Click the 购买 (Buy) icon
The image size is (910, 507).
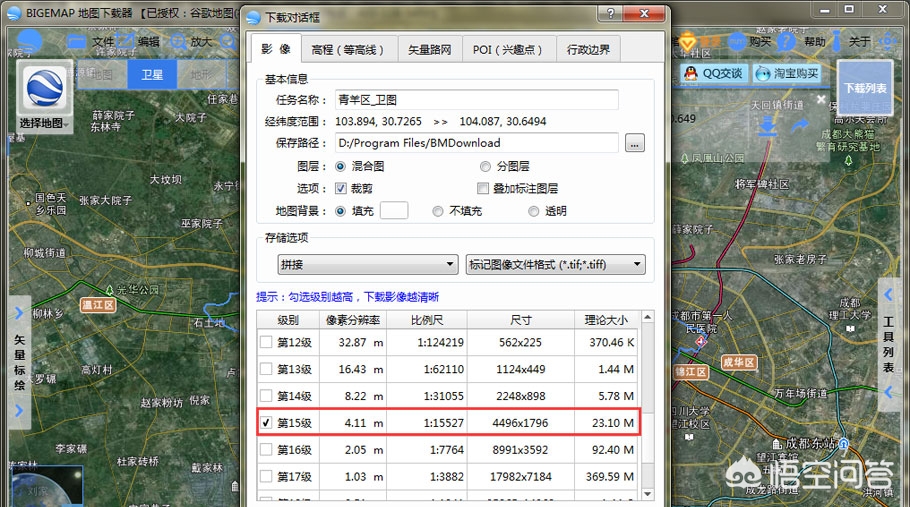pos(739,41)
